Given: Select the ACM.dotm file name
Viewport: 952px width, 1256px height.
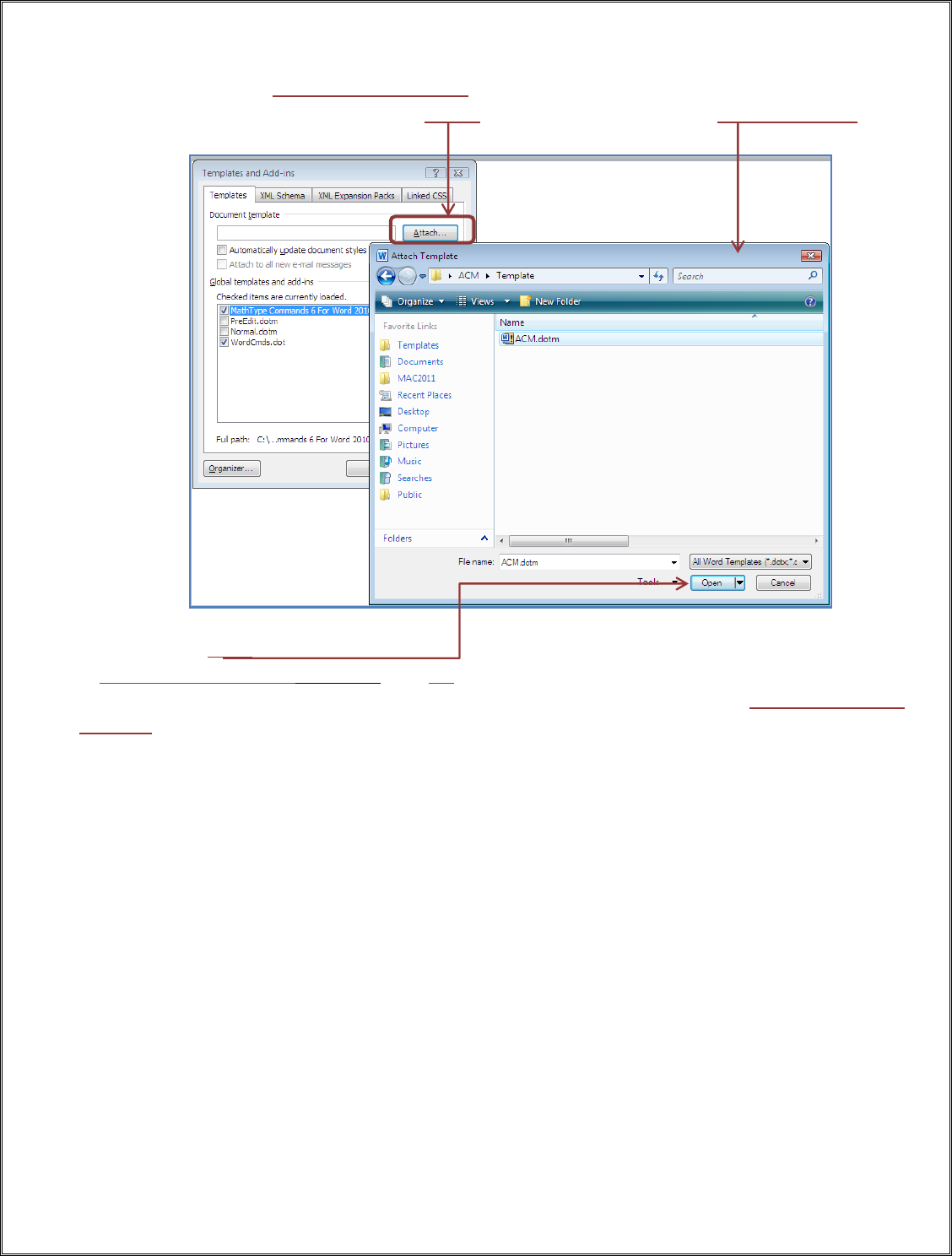Looking at the screenshot, I should pos(537,338).
